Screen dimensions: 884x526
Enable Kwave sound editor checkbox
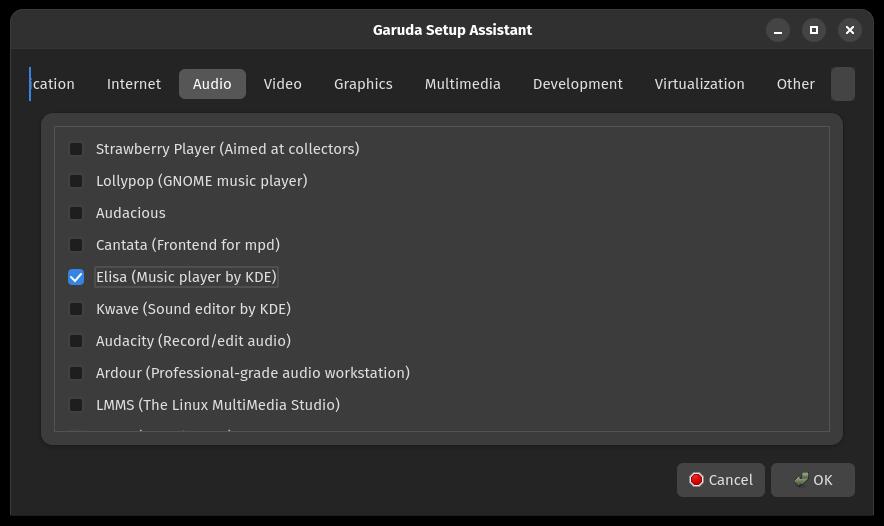point(76,309)
